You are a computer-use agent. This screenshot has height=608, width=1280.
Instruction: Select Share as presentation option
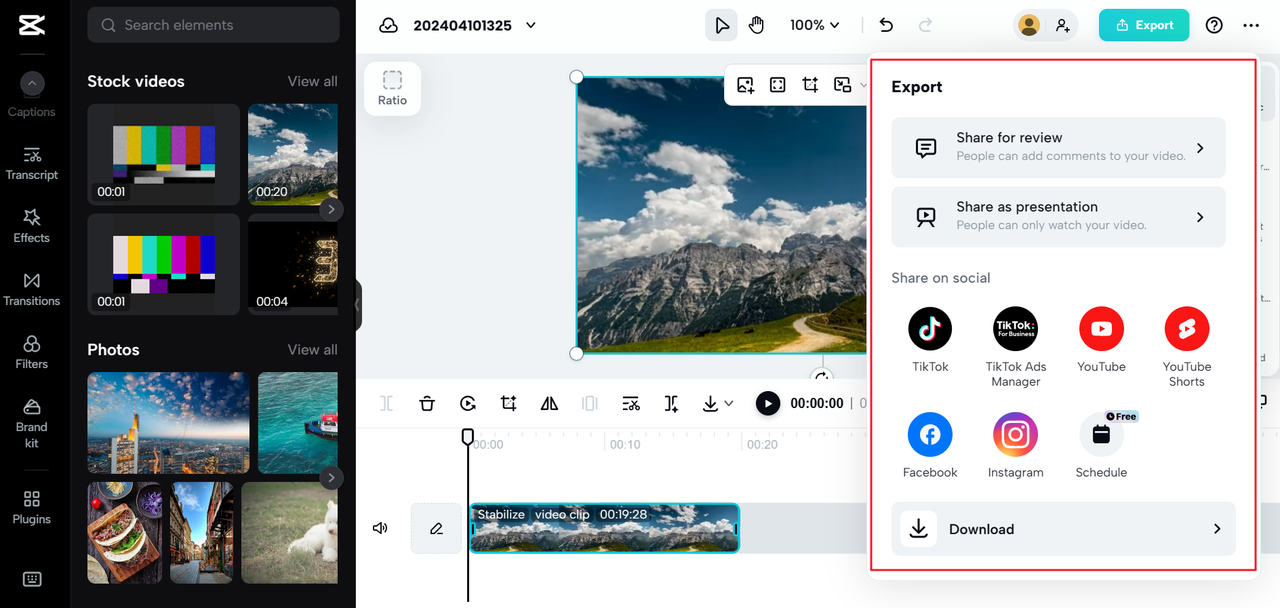pyautogui.click(x=1058, y=216)
